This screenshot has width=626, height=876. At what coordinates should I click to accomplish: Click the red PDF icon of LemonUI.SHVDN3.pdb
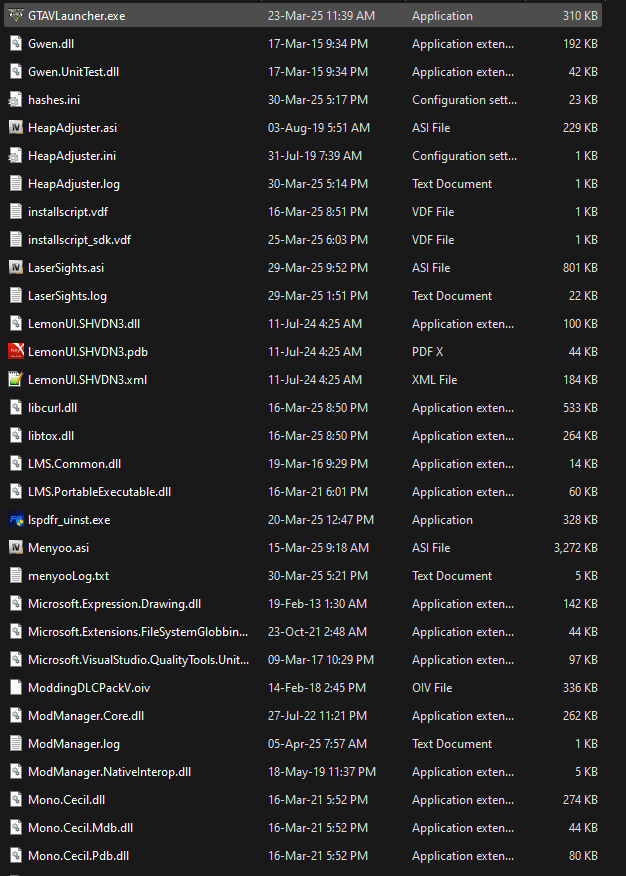coord(16,351)
